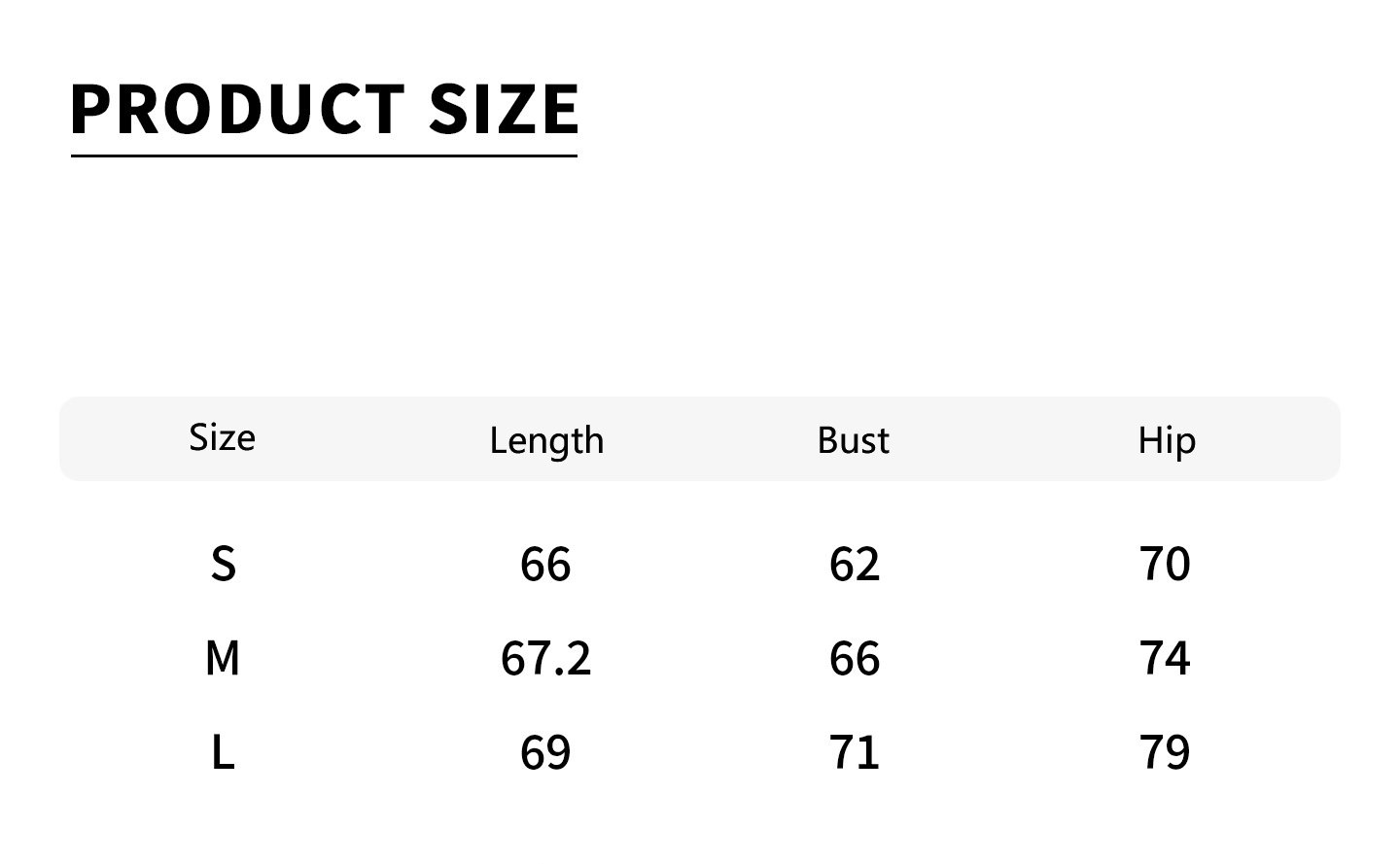Pick the 67.2 Length value for size M
The image size is (1400, 864).
pyautogui.click(x=545, y=658)
